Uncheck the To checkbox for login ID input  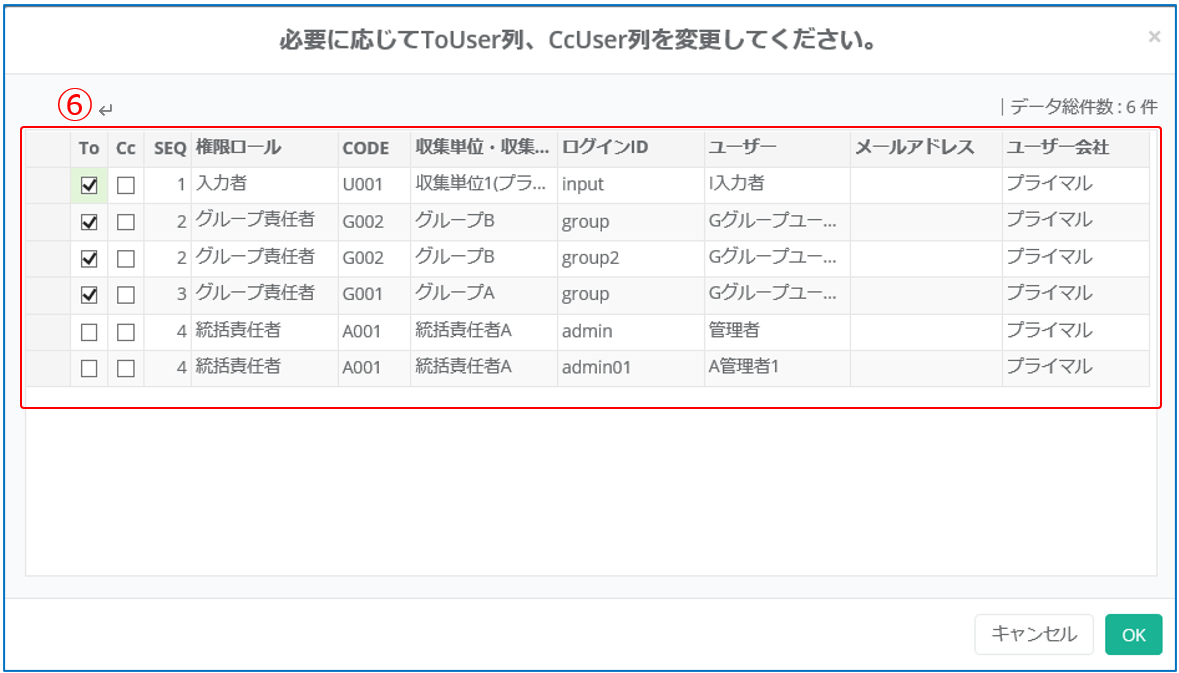(89, 185)
